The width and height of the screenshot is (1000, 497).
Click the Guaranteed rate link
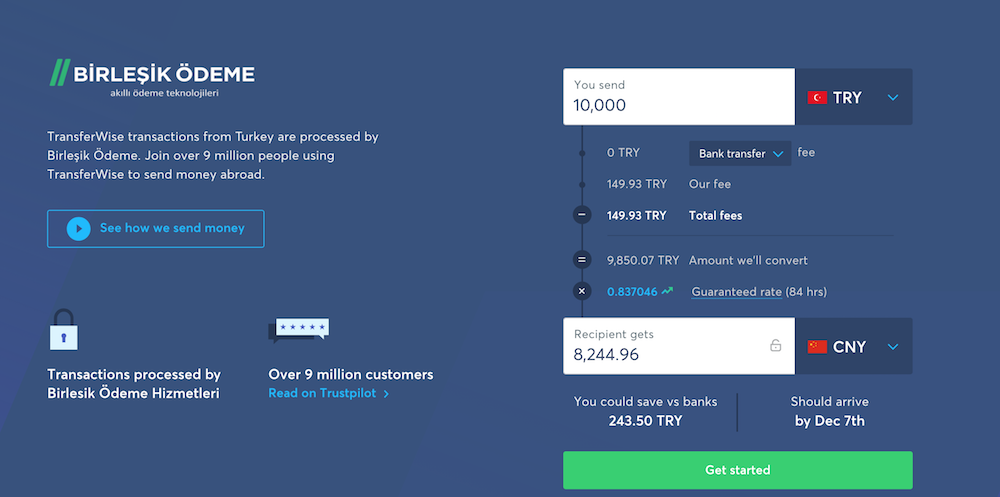click(x=737, y=292)
